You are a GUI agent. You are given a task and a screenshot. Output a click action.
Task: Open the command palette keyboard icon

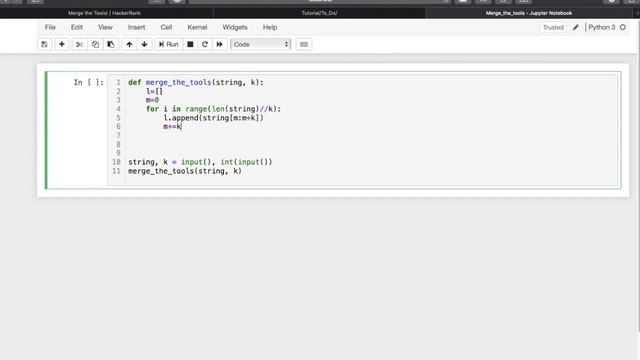[x=304, y=44]
